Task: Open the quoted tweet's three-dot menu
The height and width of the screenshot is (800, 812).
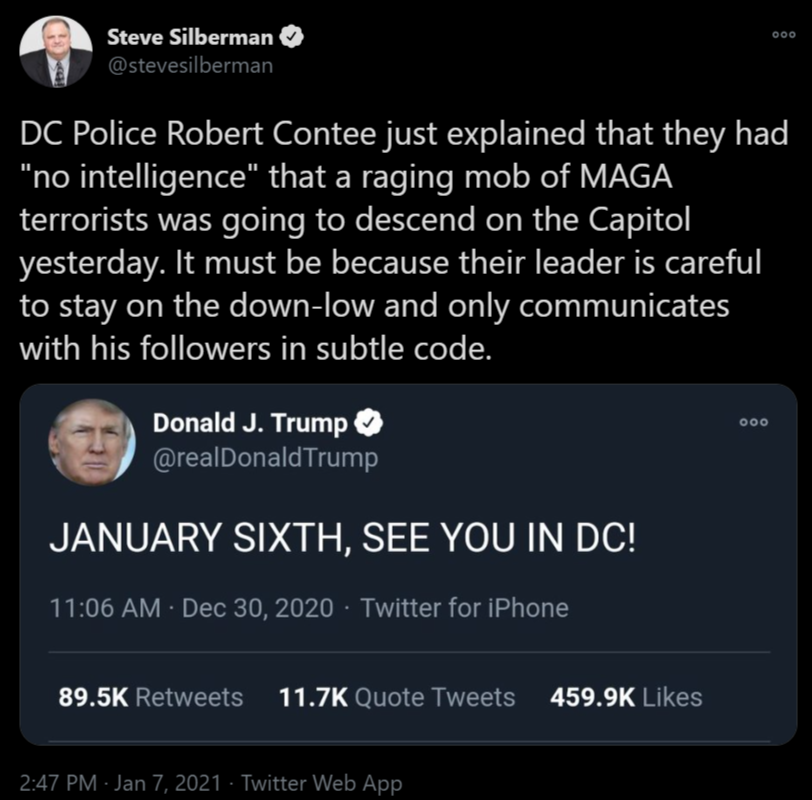Action: 753,422
